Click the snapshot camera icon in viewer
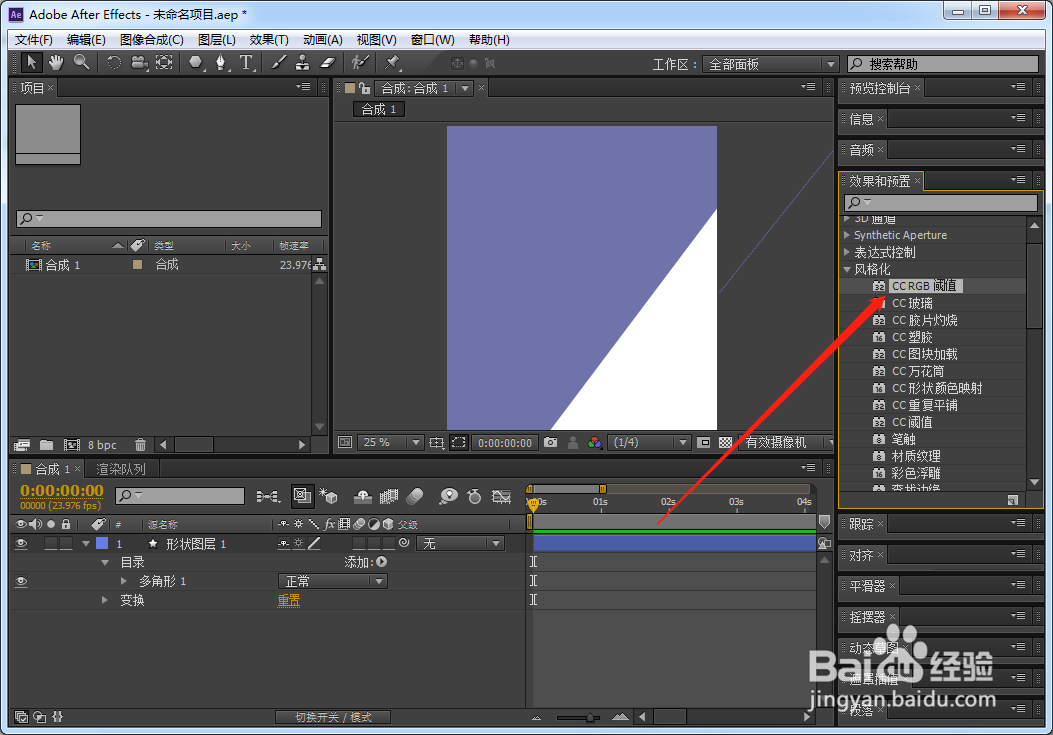 551,443
